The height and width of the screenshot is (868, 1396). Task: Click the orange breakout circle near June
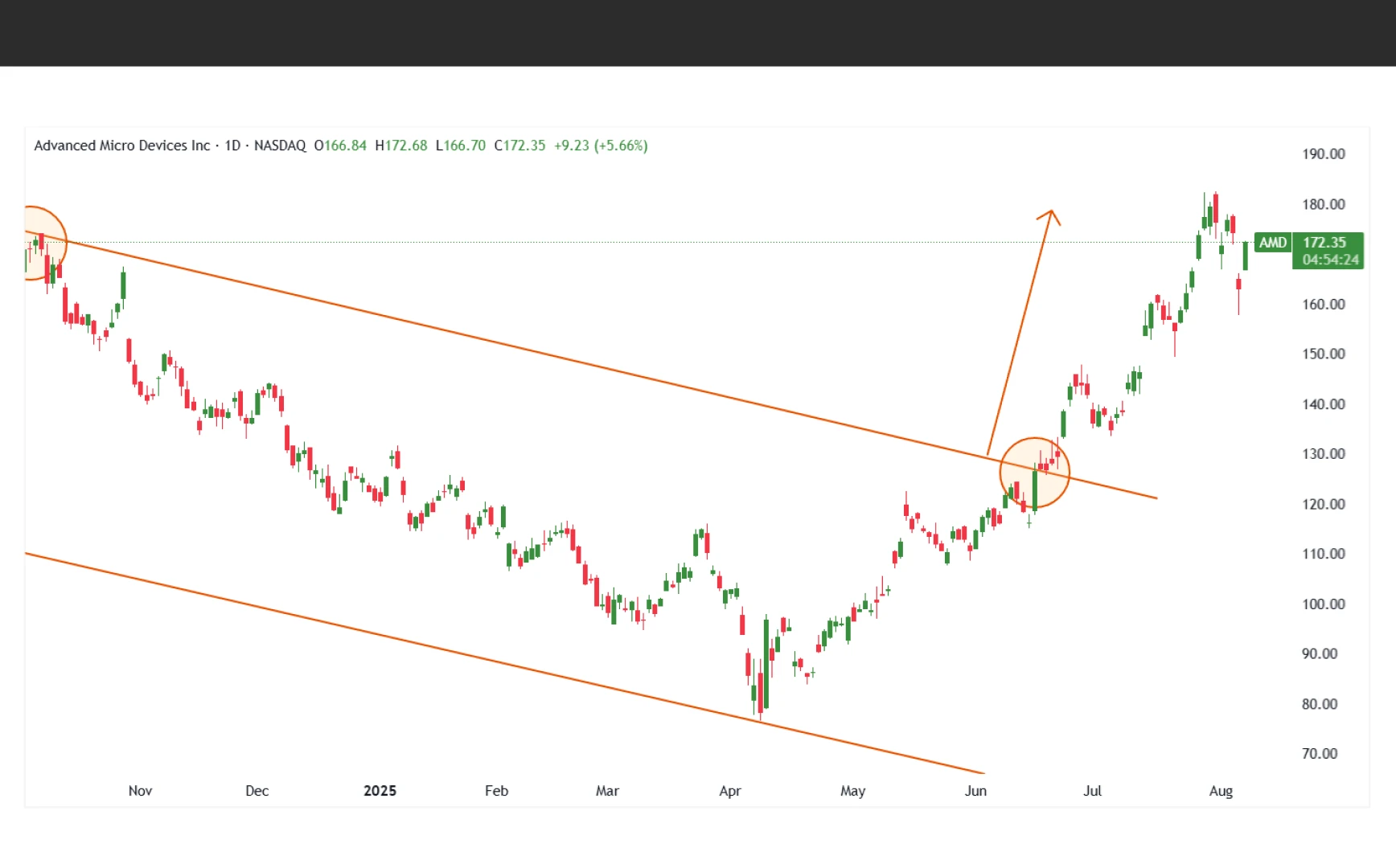1034,473
